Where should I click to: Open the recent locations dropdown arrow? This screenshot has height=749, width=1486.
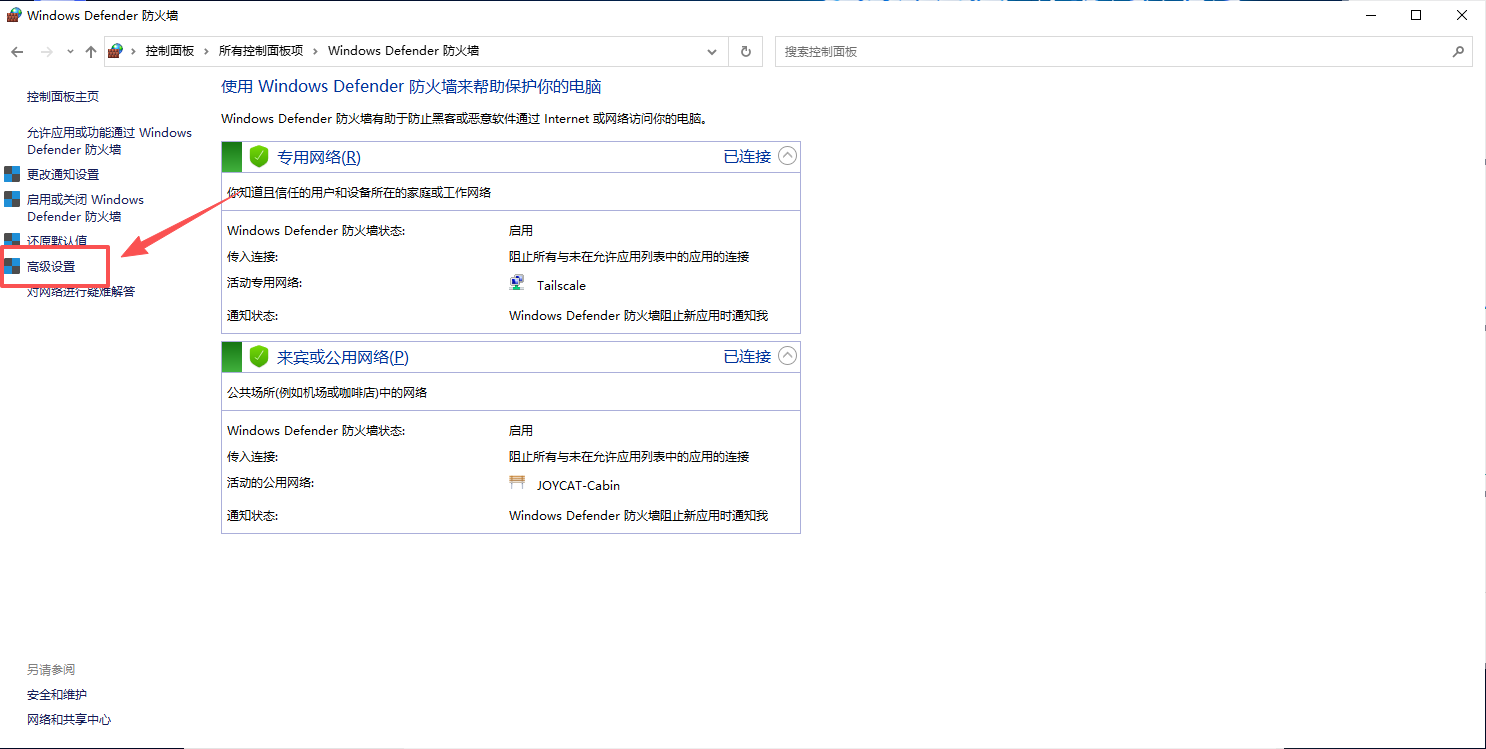pos(70,51)
